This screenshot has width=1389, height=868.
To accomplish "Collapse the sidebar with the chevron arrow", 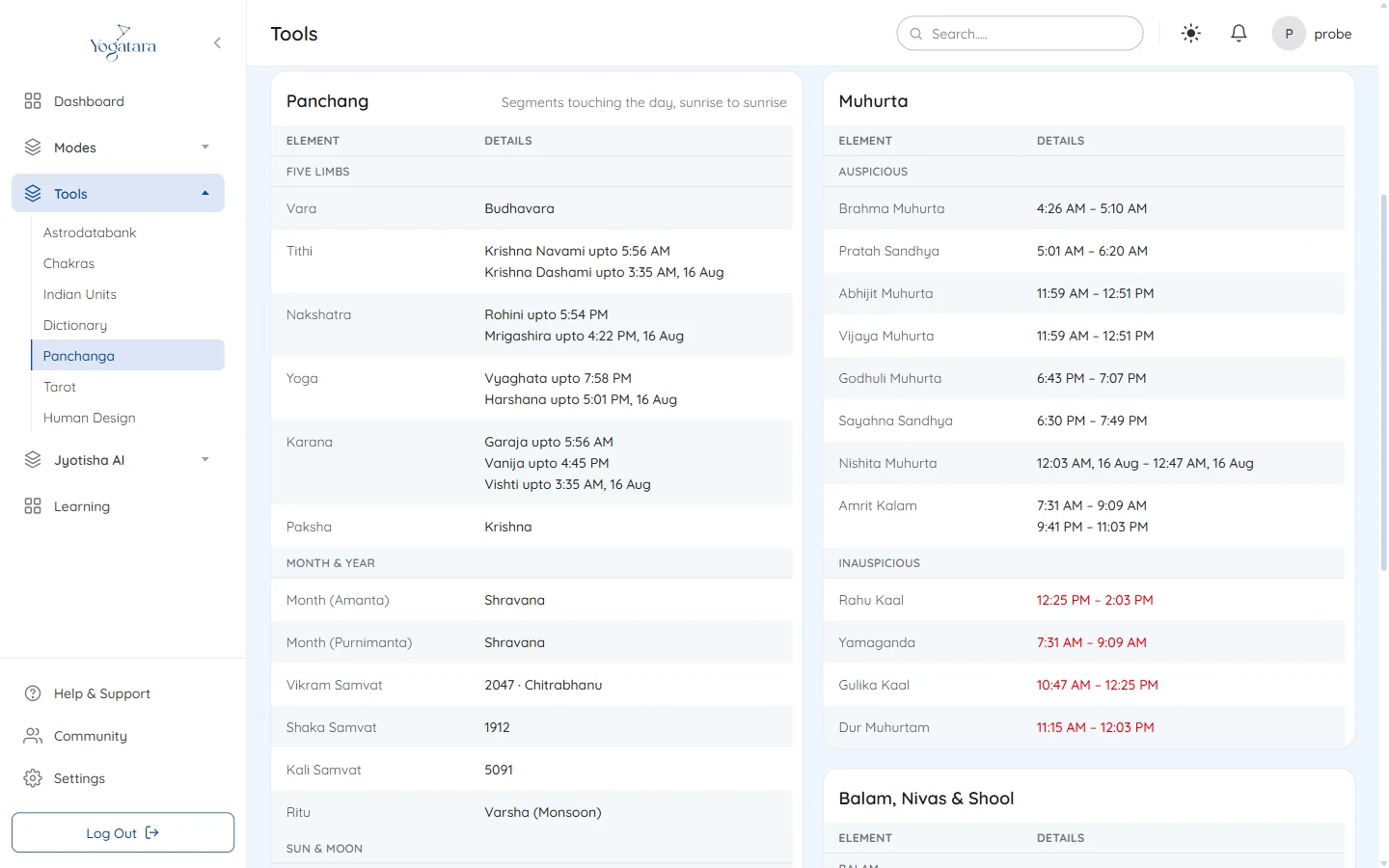I will pos(217,42).
